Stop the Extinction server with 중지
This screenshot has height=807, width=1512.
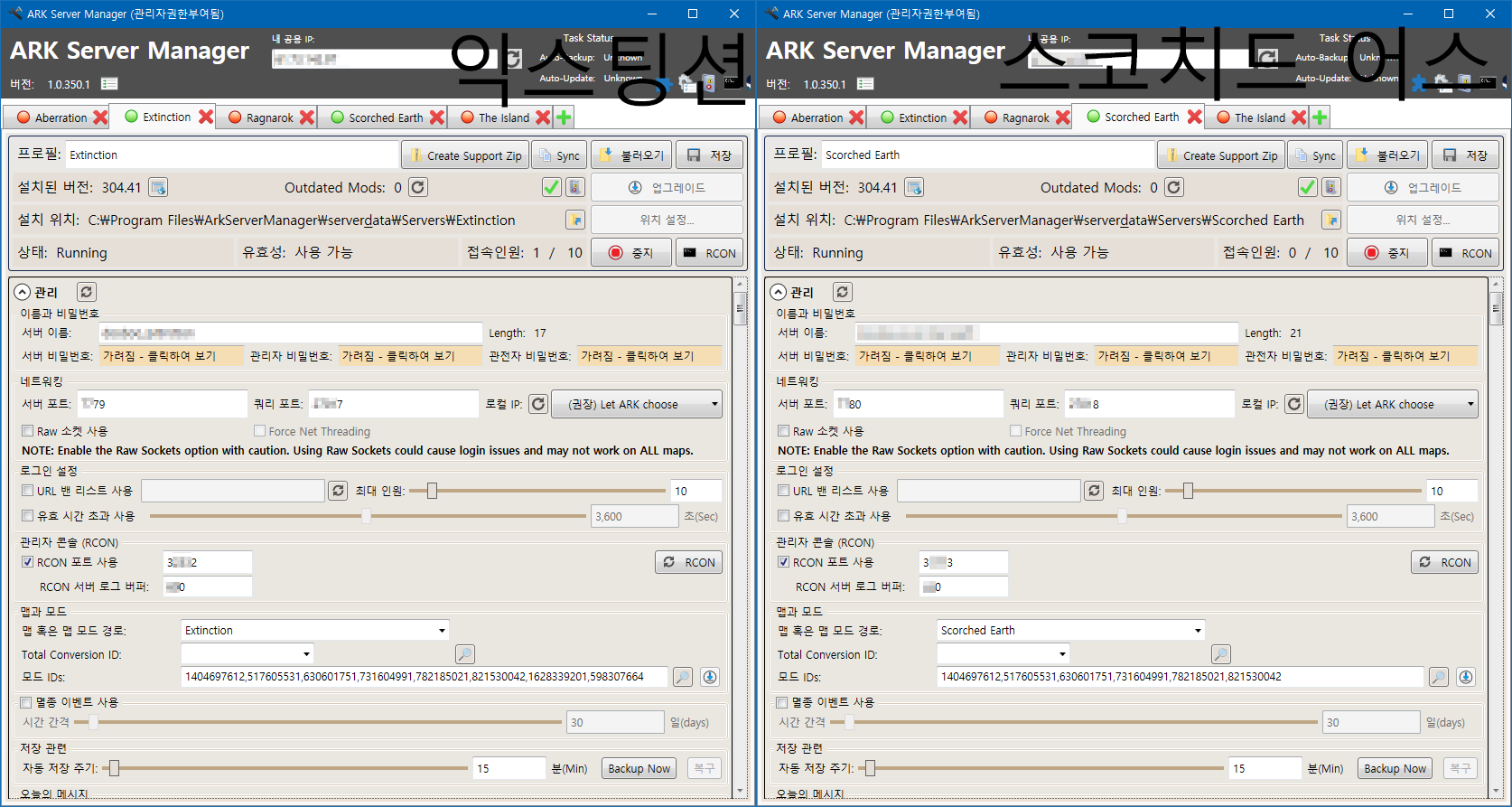coord(631,253)
